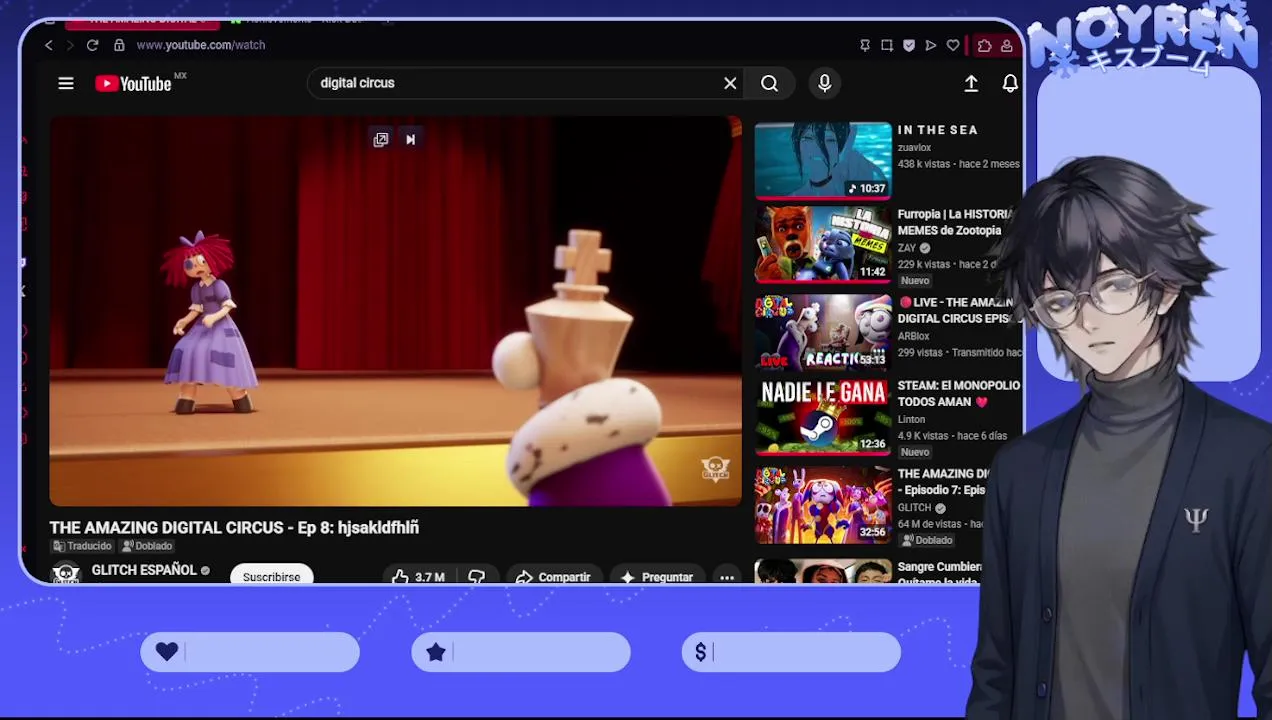Click the 'Traducido' badge under title
The width and height of the screenshot is (1272, 720).
coord(82,546)
